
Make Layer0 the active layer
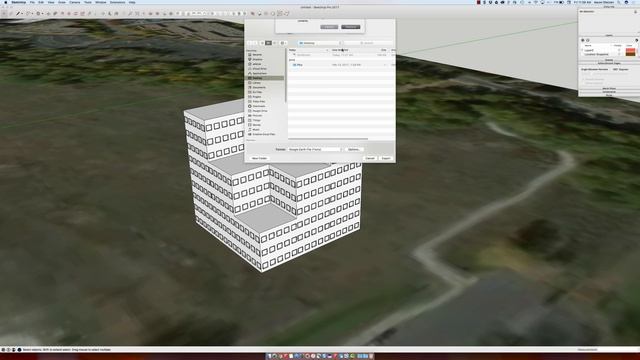coord(582,50)
